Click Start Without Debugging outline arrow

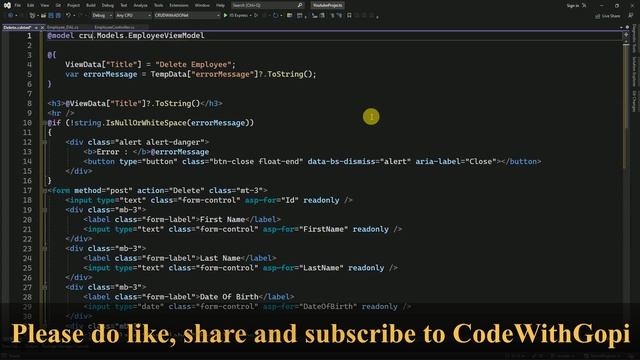click(x=256, y=16)
